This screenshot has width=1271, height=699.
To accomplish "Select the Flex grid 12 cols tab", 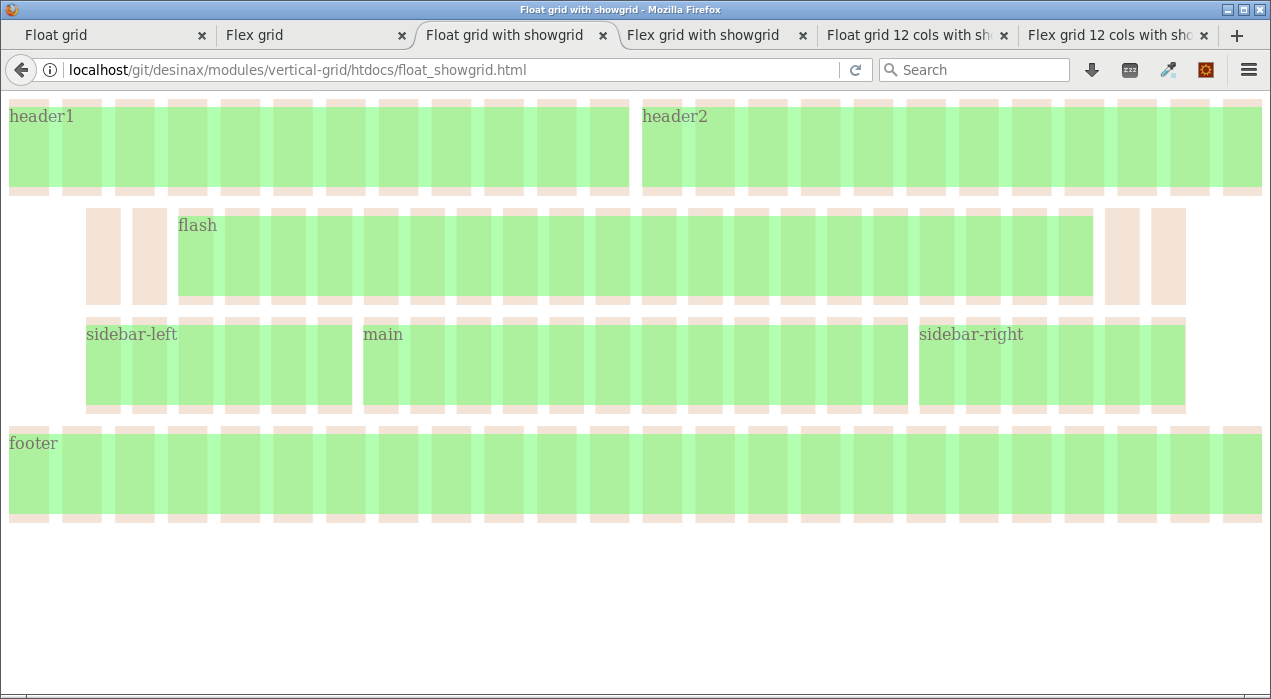I will pos(1118,35).
